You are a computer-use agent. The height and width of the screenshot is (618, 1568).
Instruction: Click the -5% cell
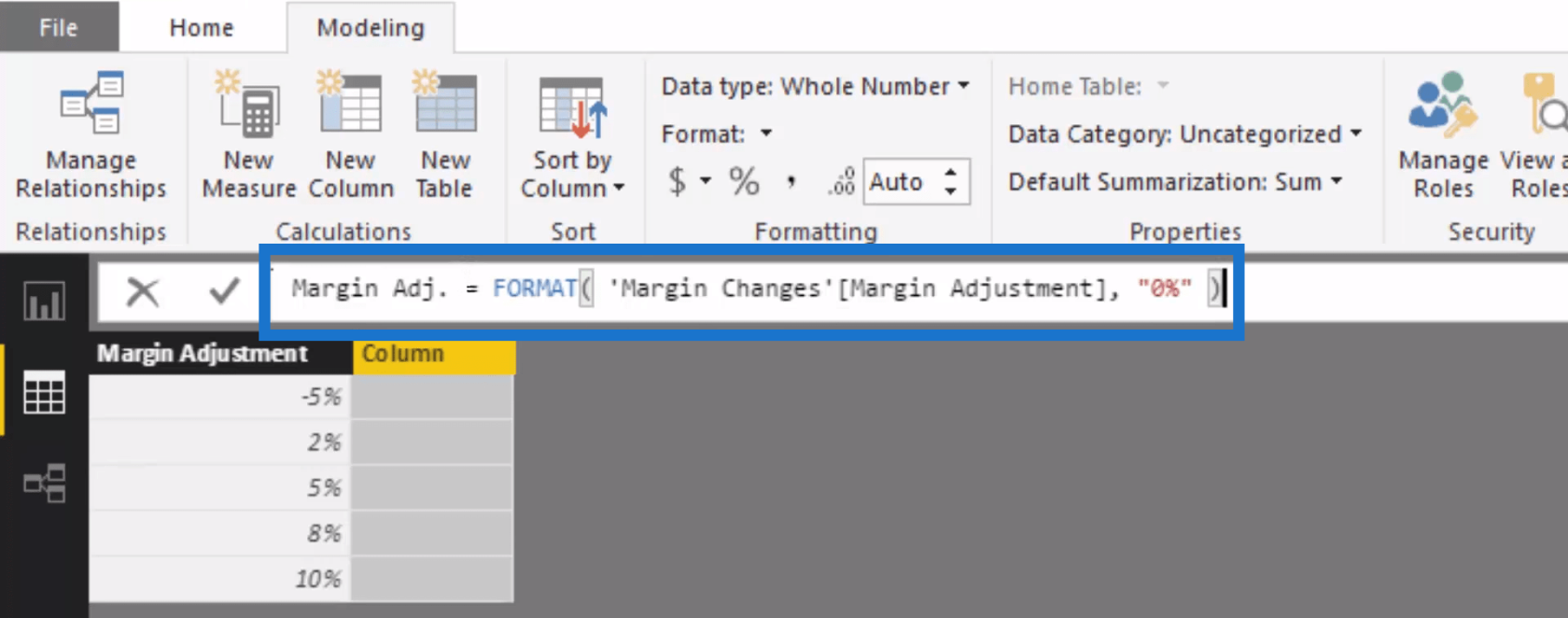click(x=219, y=397)
